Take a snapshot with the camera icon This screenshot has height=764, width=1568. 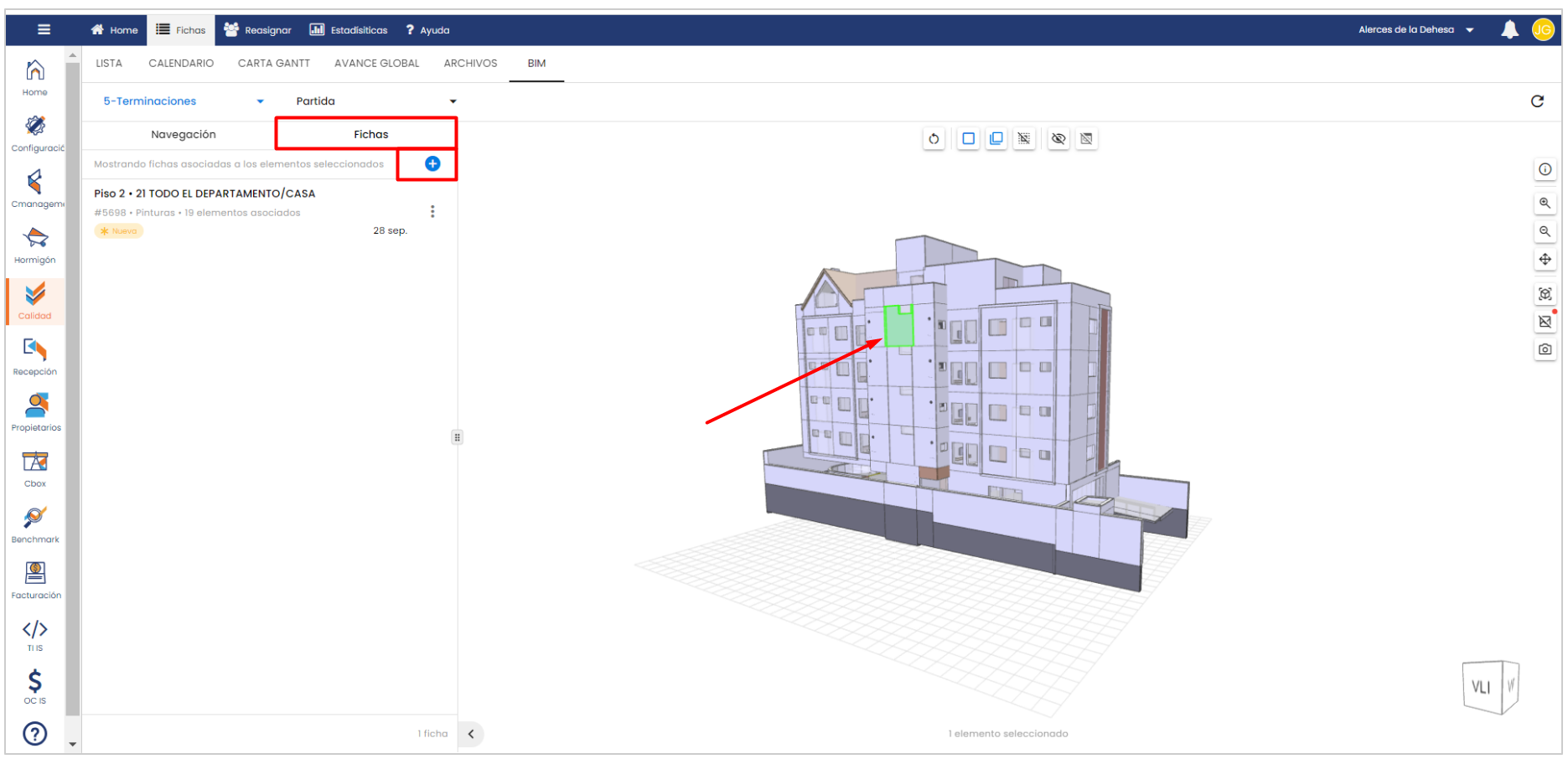[x=1545, y=349]
